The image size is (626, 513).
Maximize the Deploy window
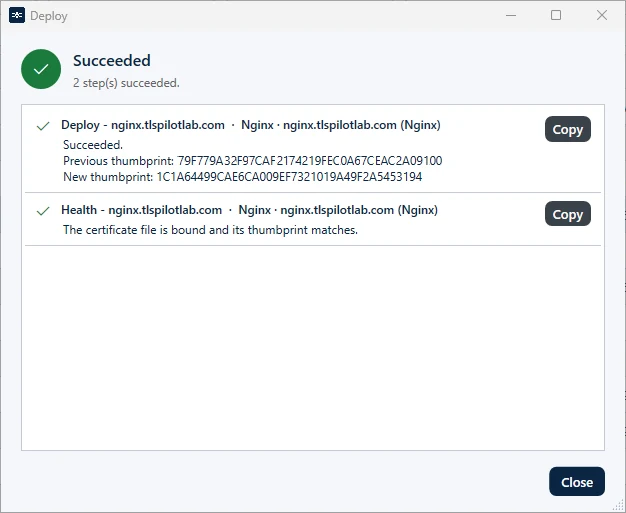pyautogui.click(x=556, y=16)
